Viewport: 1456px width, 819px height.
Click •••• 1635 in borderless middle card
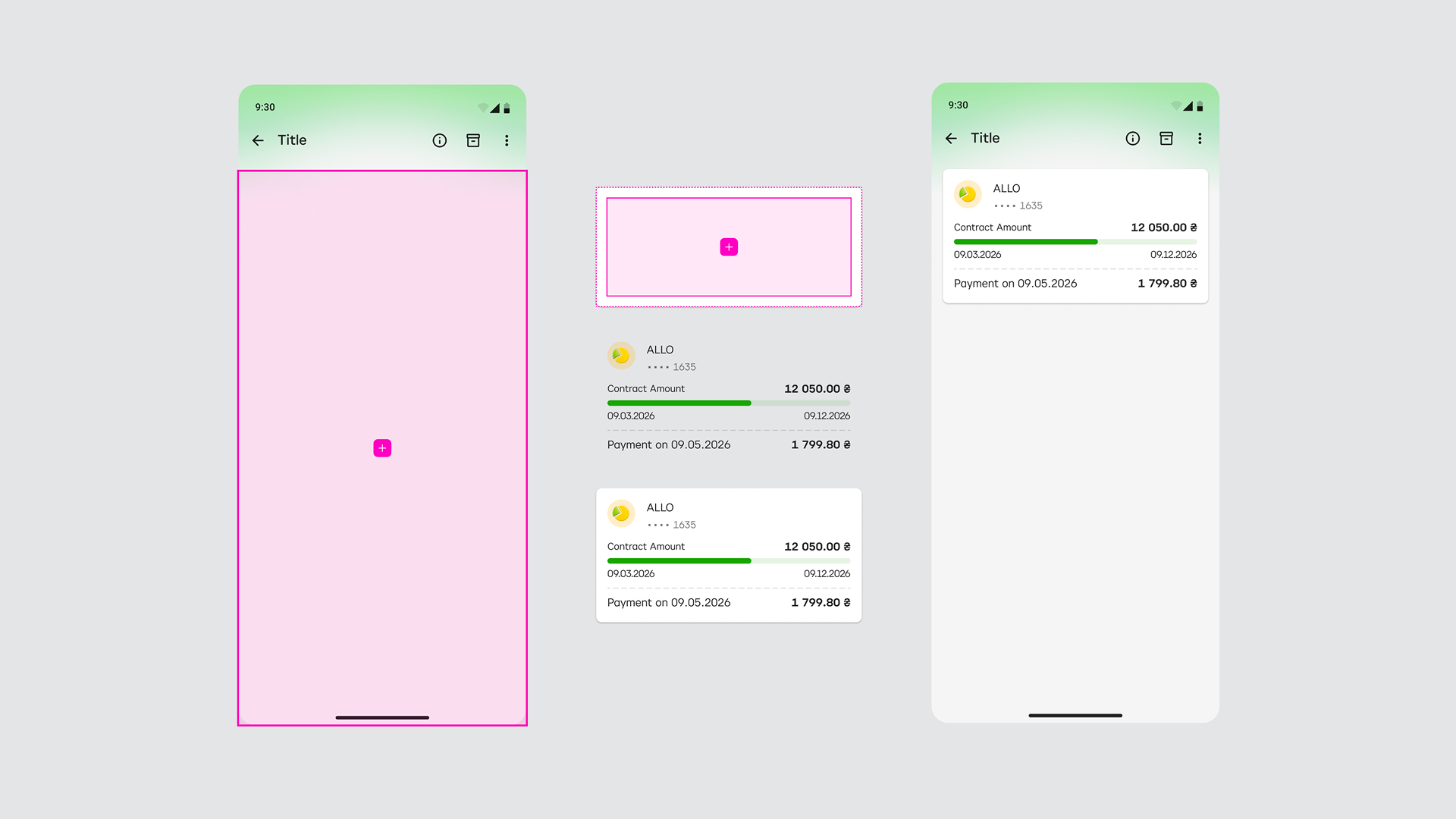point(672,367)
